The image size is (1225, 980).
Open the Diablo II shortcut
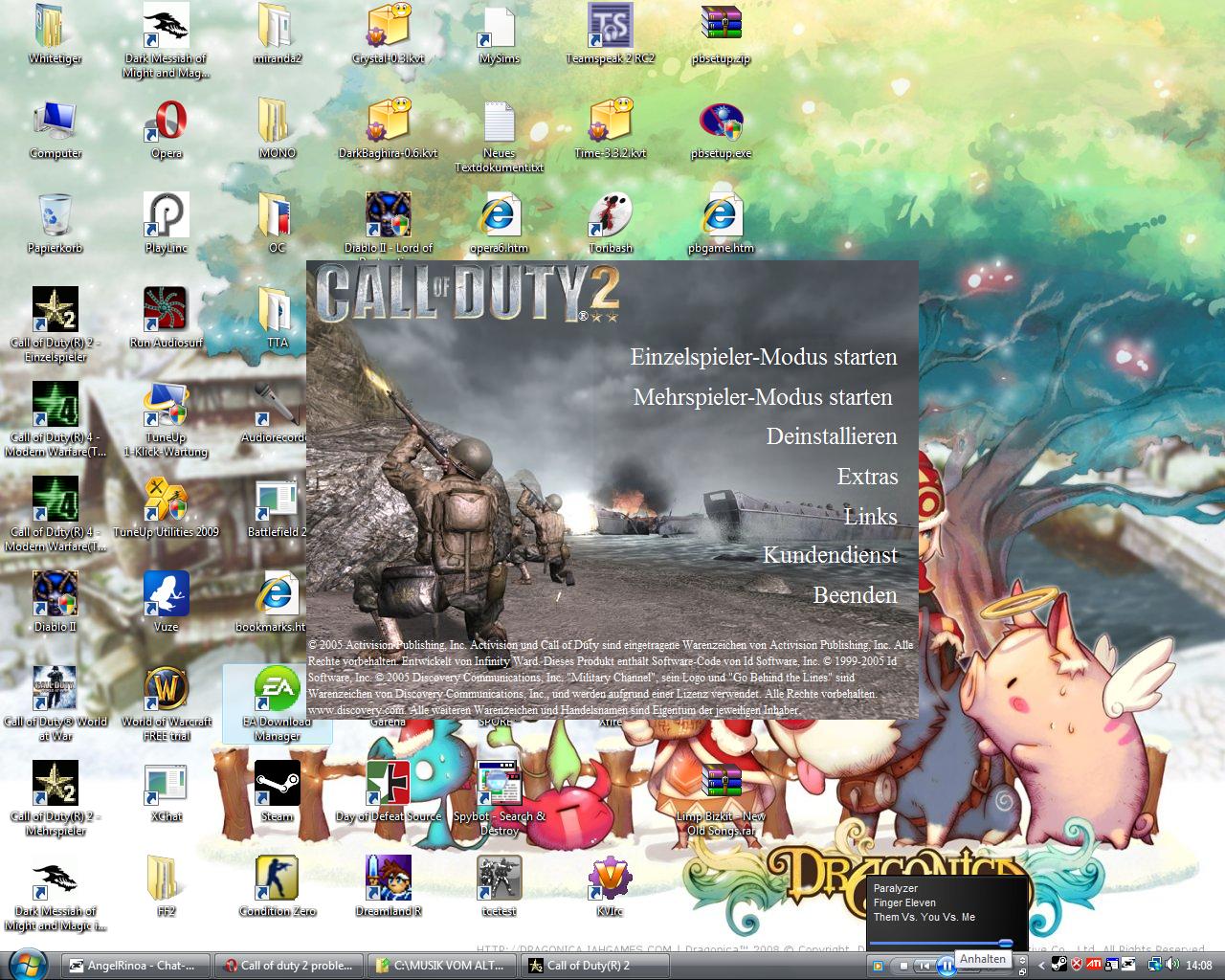click(x=55, y=603)
